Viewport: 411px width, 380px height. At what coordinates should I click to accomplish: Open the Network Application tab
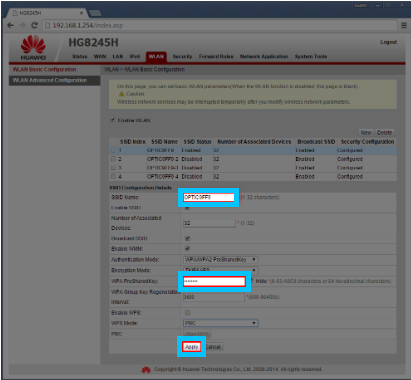[264, 56]
